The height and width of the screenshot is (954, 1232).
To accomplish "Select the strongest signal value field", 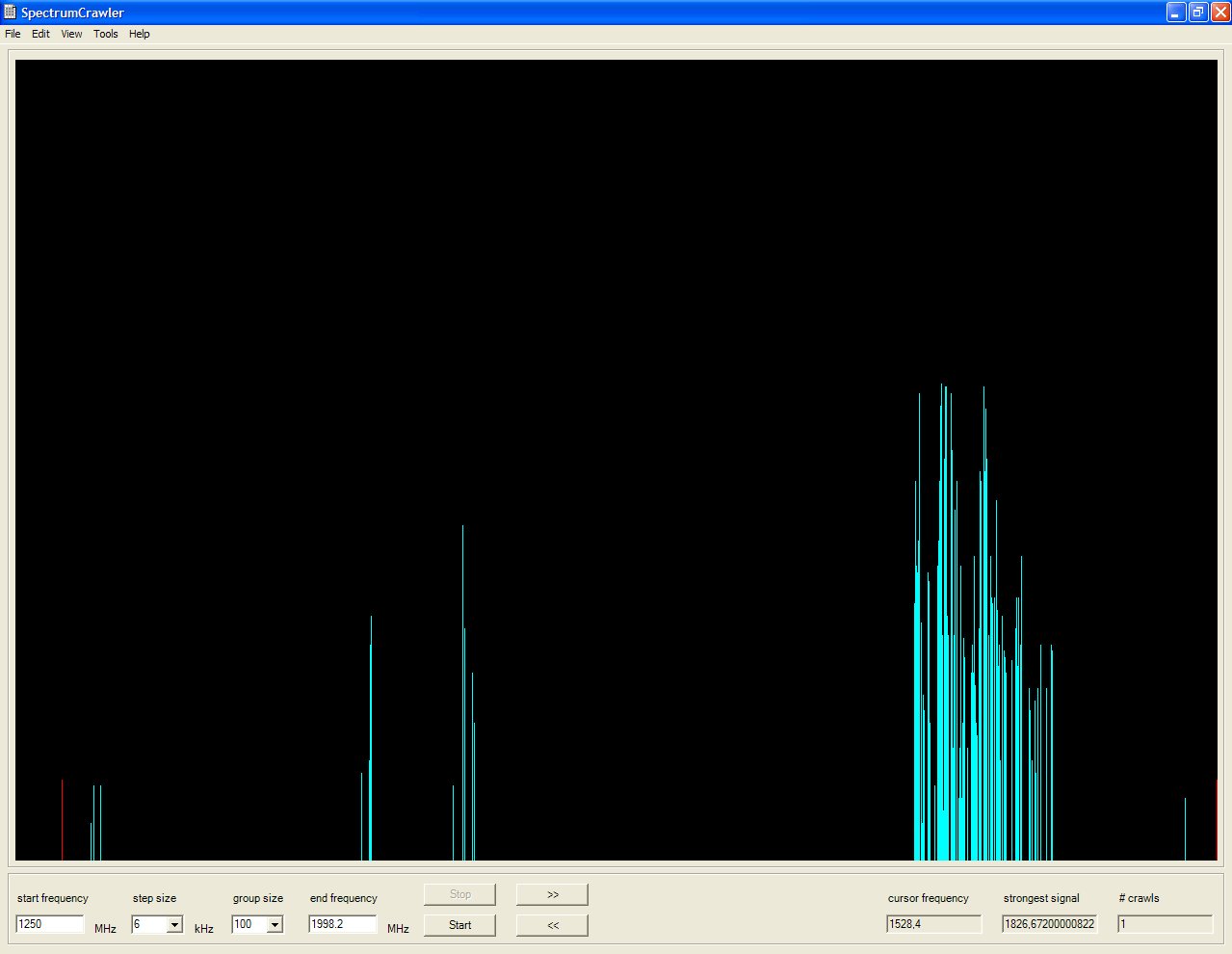I will (x=1049, y=924).
